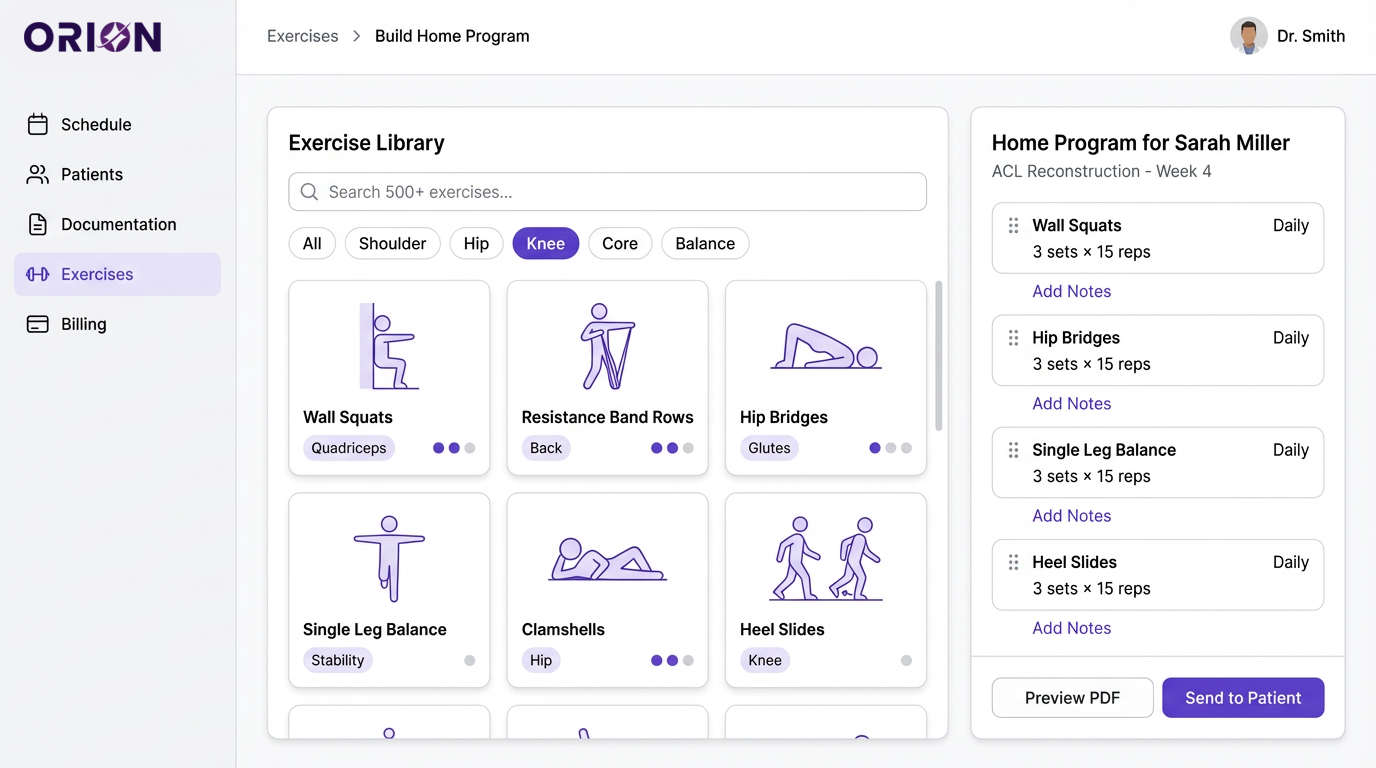
Task: Add Notes to the Hip Bridges entry
Action: (1071, 403)
